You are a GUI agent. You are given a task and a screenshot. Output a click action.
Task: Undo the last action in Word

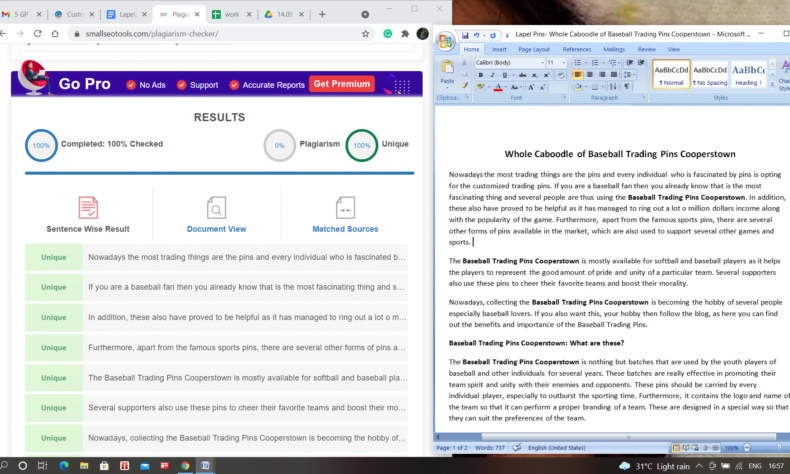point(476,35)
